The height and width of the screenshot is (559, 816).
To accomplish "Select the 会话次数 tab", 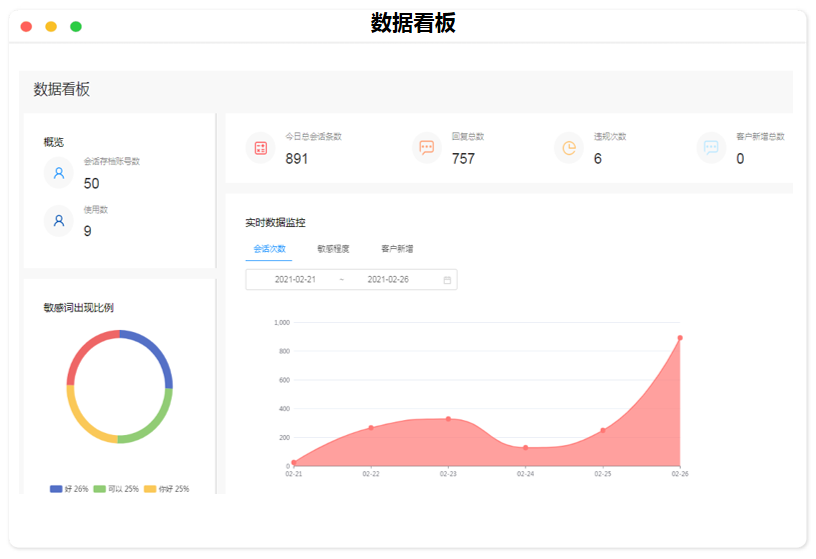I will (x=269, y=249).
